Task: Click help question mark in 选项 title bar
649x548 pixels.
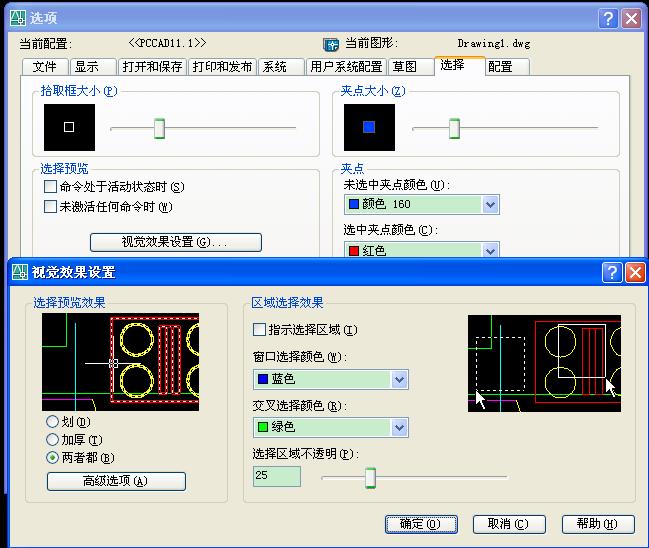Action: point(608,19)
